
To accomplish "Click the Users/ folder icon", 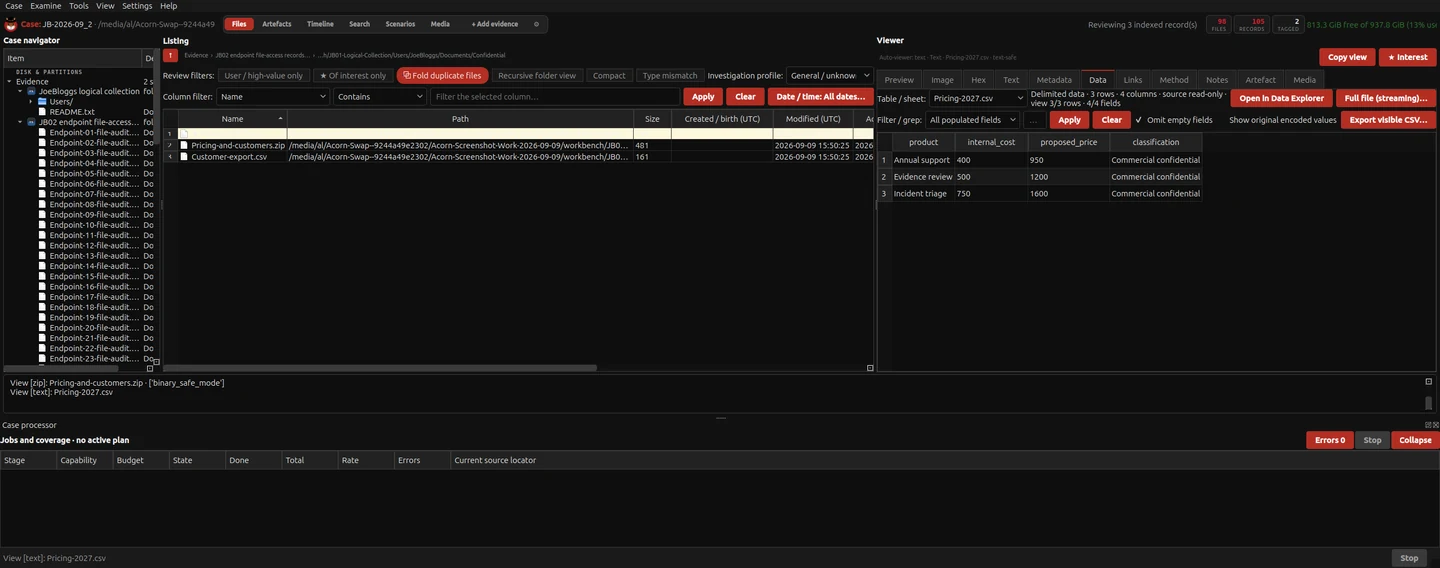I will (x=42, y=102).
